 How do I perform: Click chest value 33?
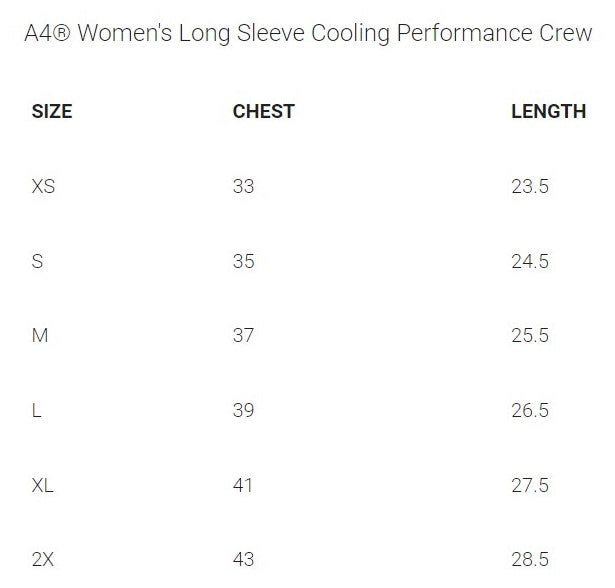(243, 186)
